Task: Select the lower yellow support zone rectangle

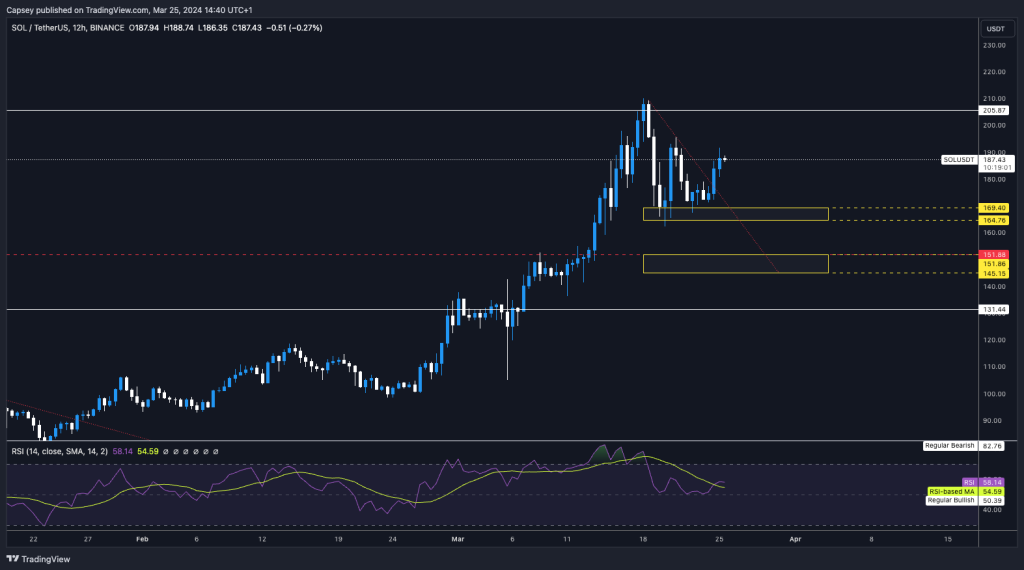Action: (735, 264)
